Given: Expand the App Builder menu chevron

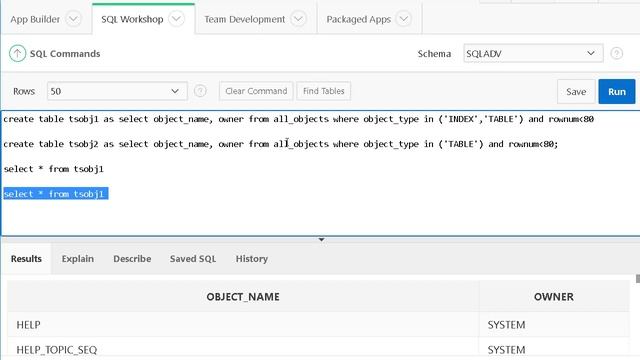Looking at the screenshot, I should point(73,19).
